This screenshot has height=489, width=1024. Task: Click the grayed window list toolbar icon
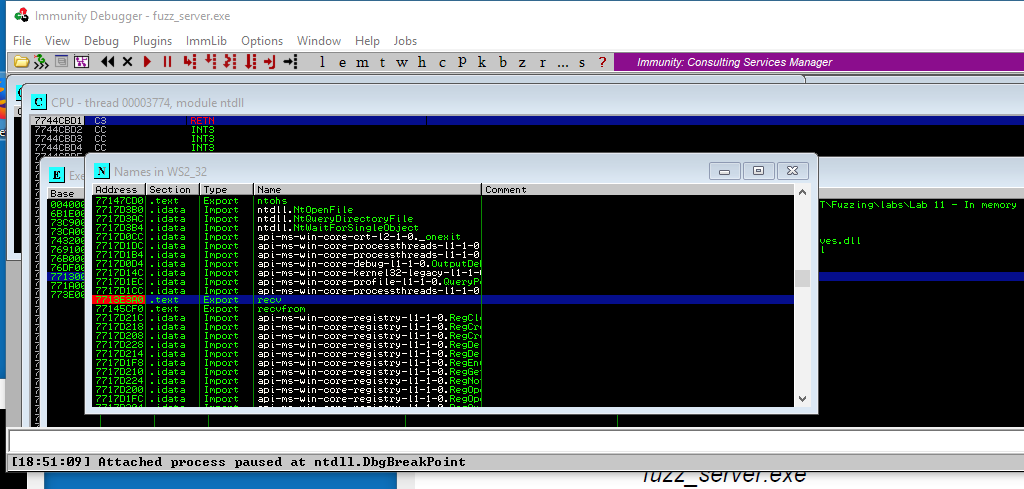coord(61,62)
